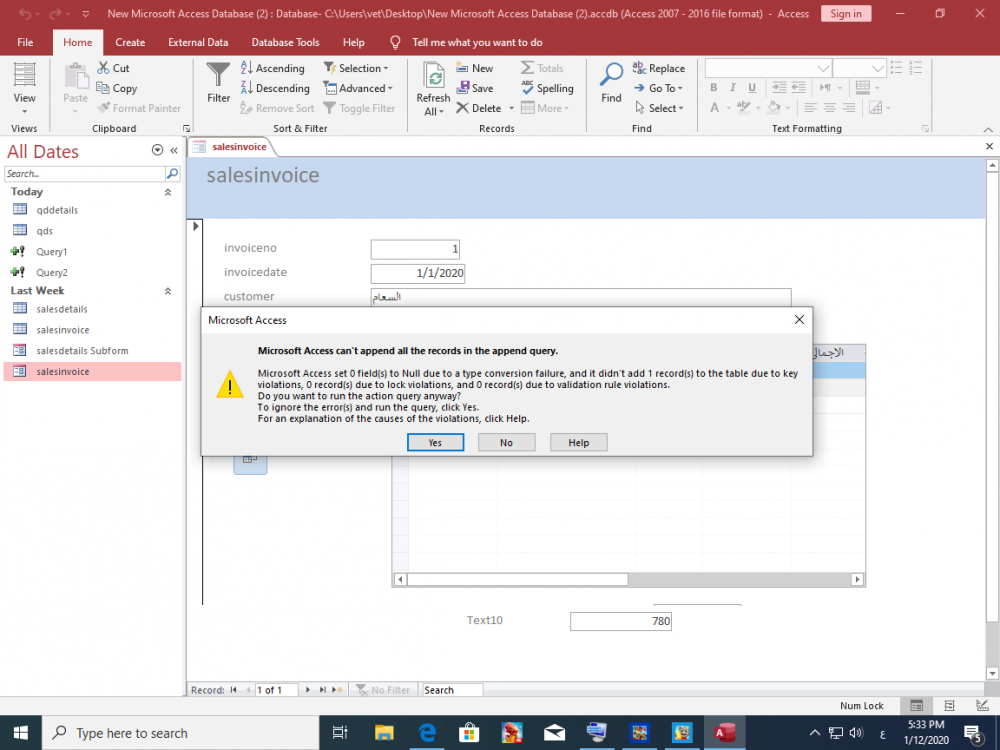Viewport: 1000px width, 750px height.
Task: Open the Find magnifier tool
Action: [611, 76]
